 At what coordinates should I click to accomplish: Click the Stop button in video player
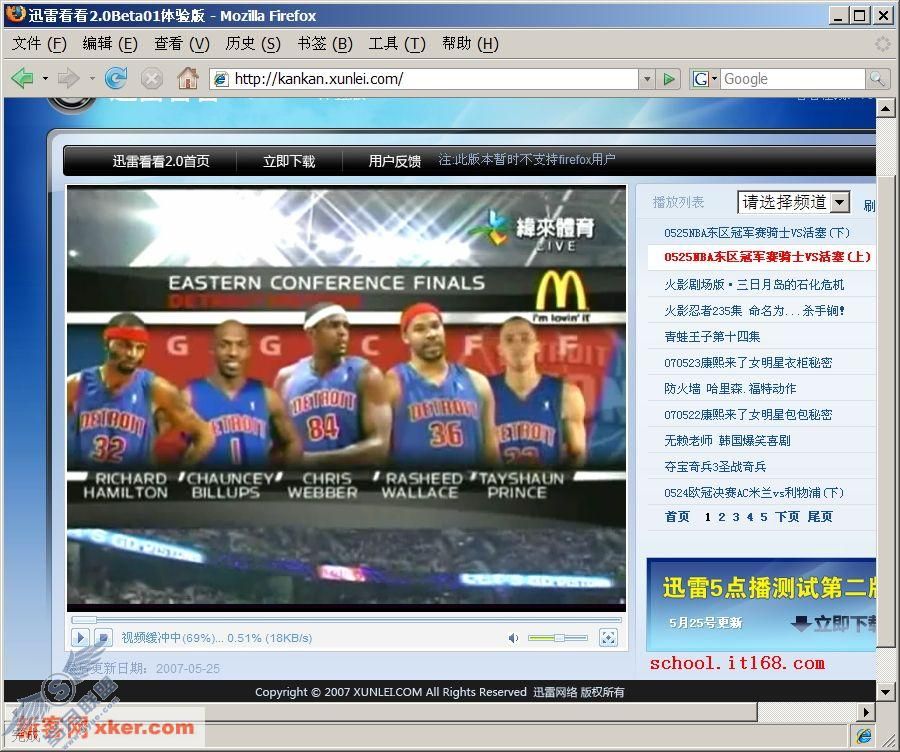[103, 637]
